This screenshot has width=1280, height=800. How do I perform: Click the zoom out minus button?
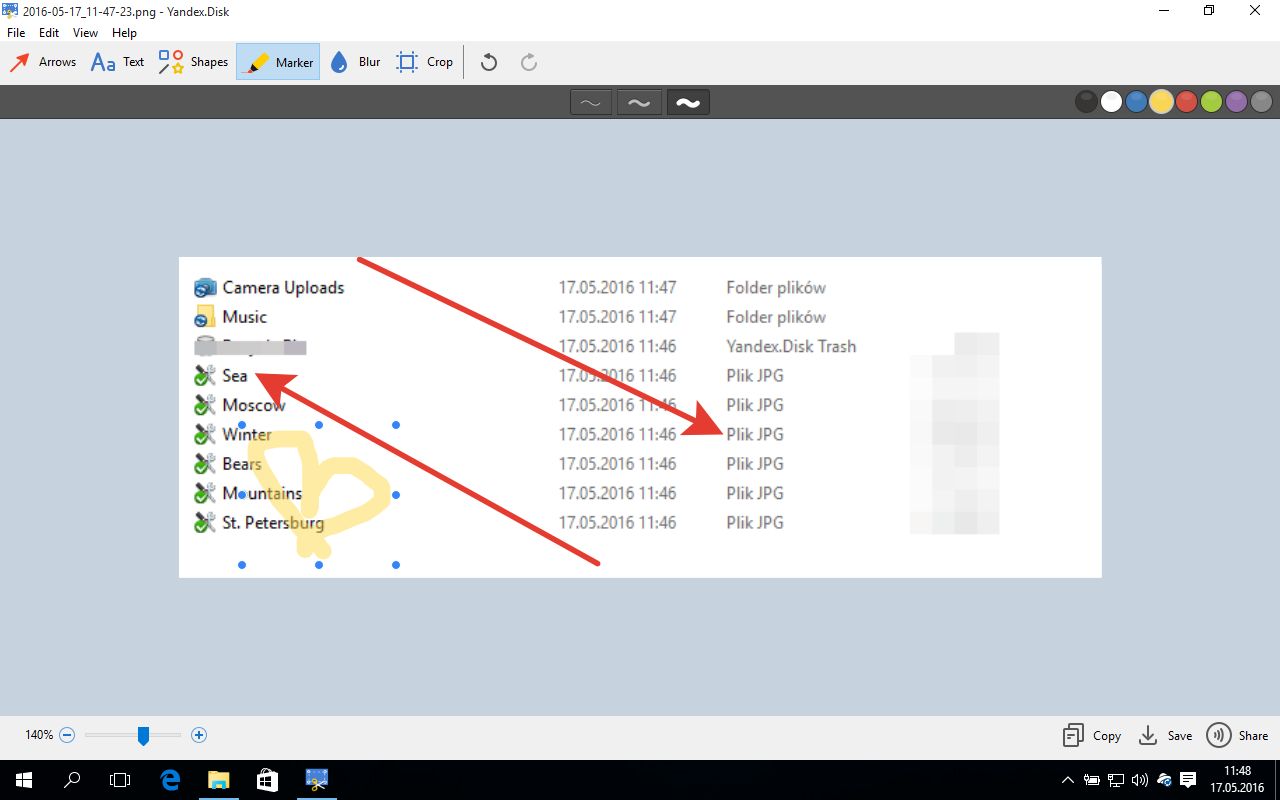(67, 735)
